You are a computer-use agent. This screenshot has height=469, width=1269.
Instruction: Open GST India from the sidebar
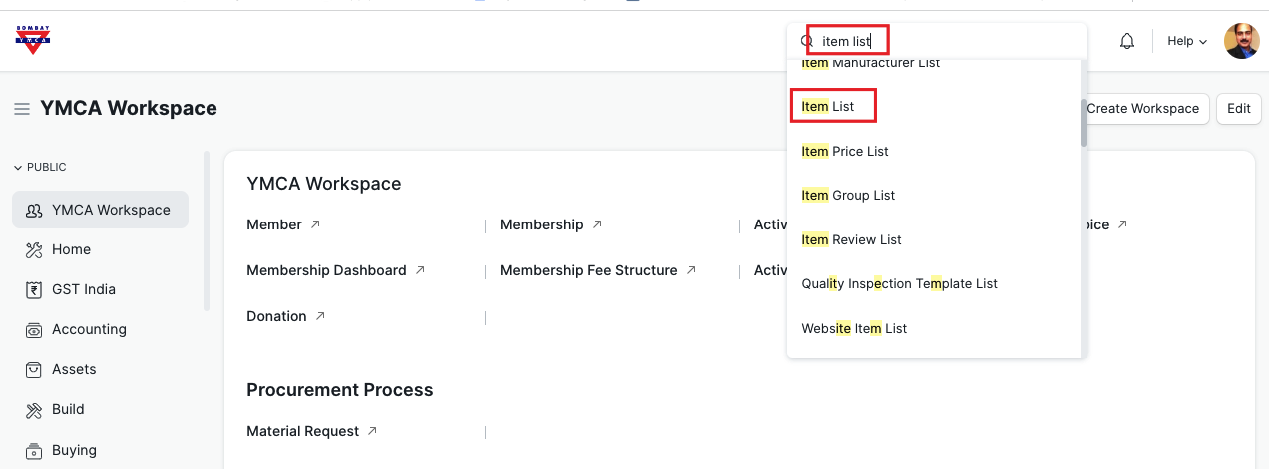(x=84, y=289)
